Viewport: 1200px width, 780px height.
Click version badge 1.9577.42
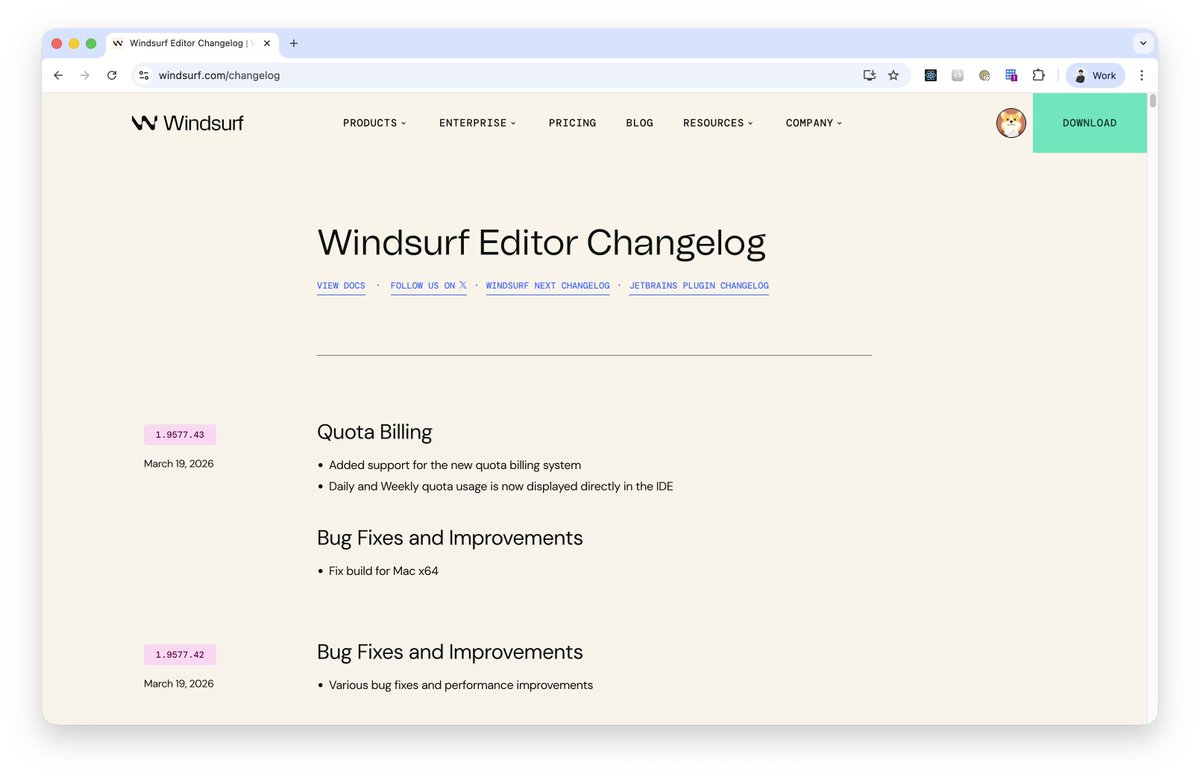coord(180,655)
